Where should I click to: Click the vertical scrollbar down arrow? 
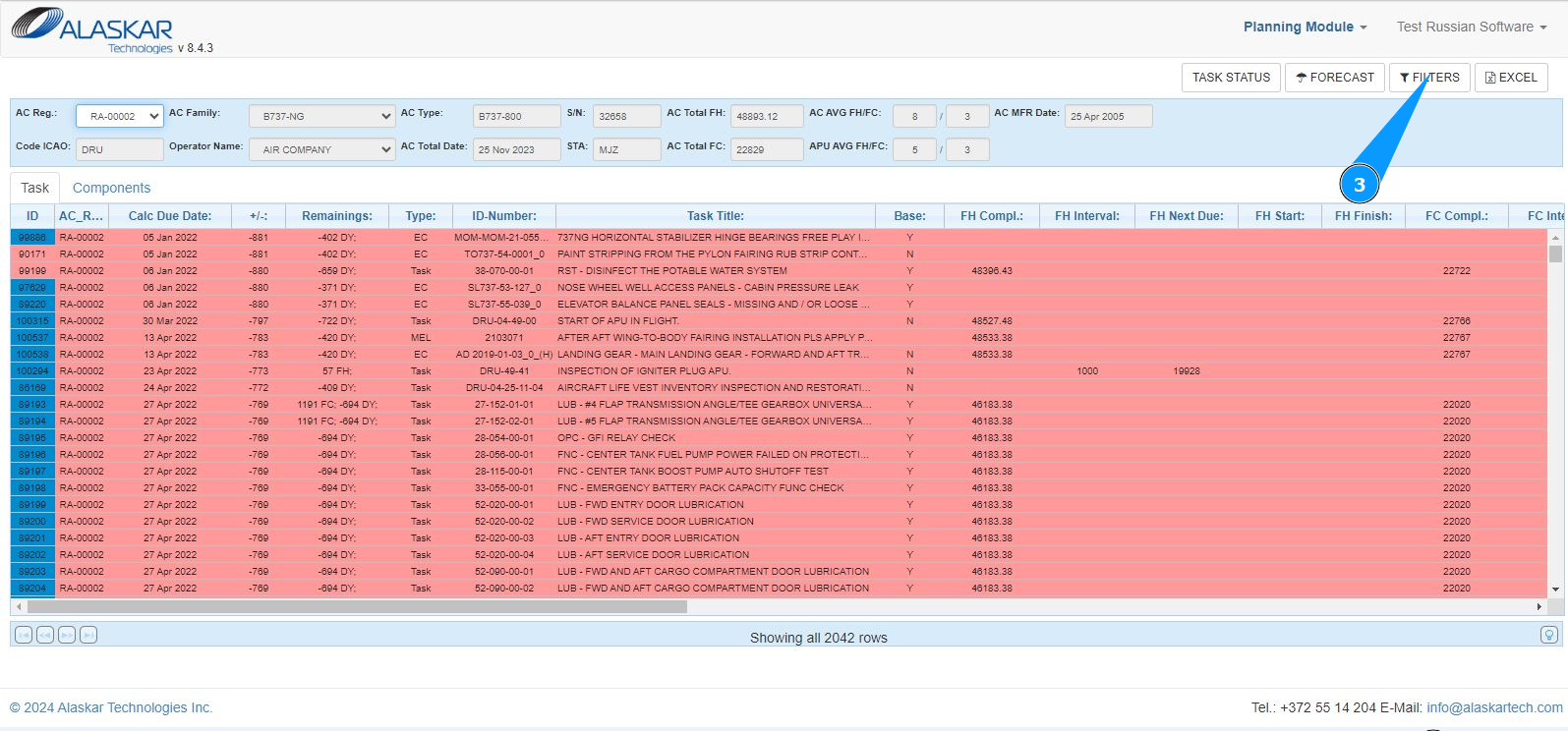click(1555, 590)
